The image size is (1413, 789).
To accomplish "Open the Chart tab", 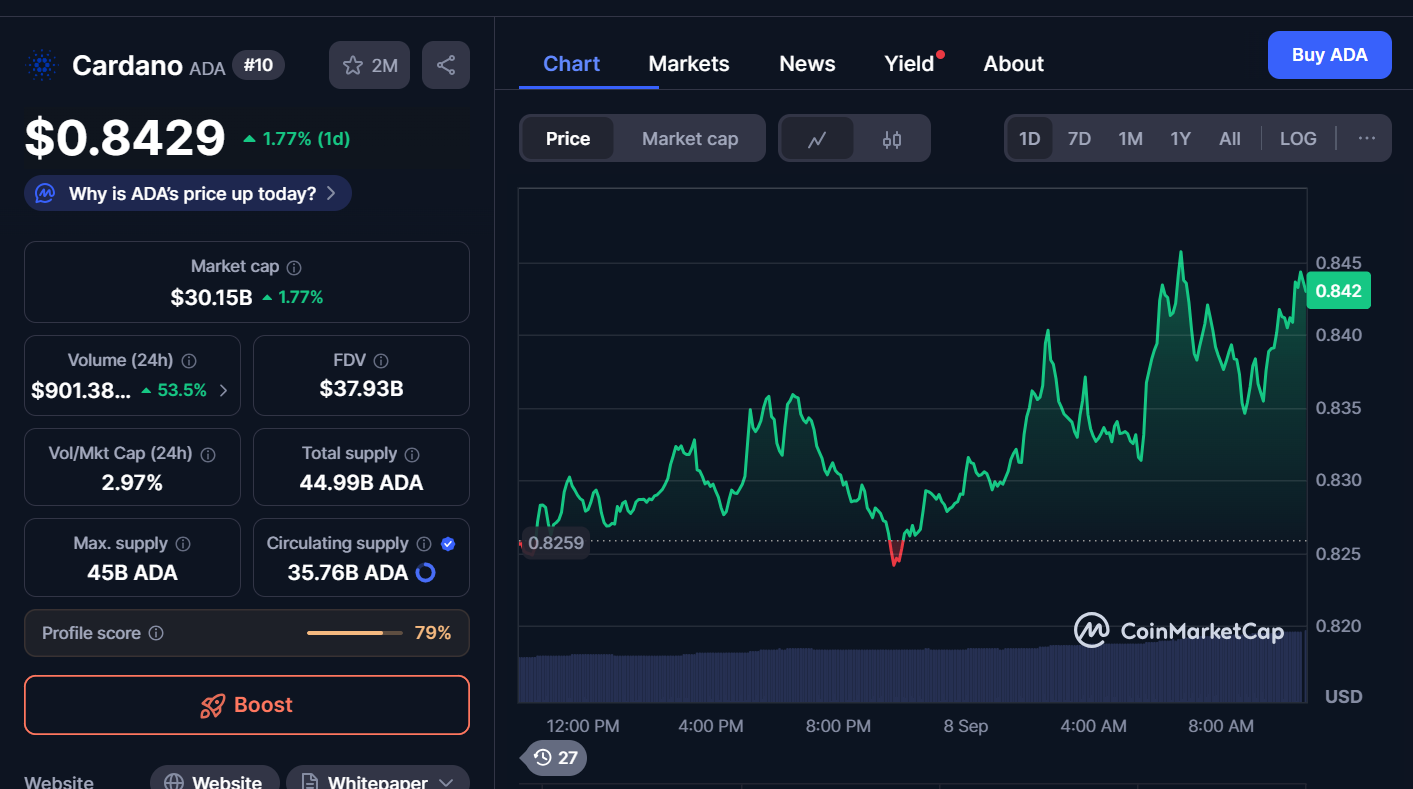I will [571, 64].
